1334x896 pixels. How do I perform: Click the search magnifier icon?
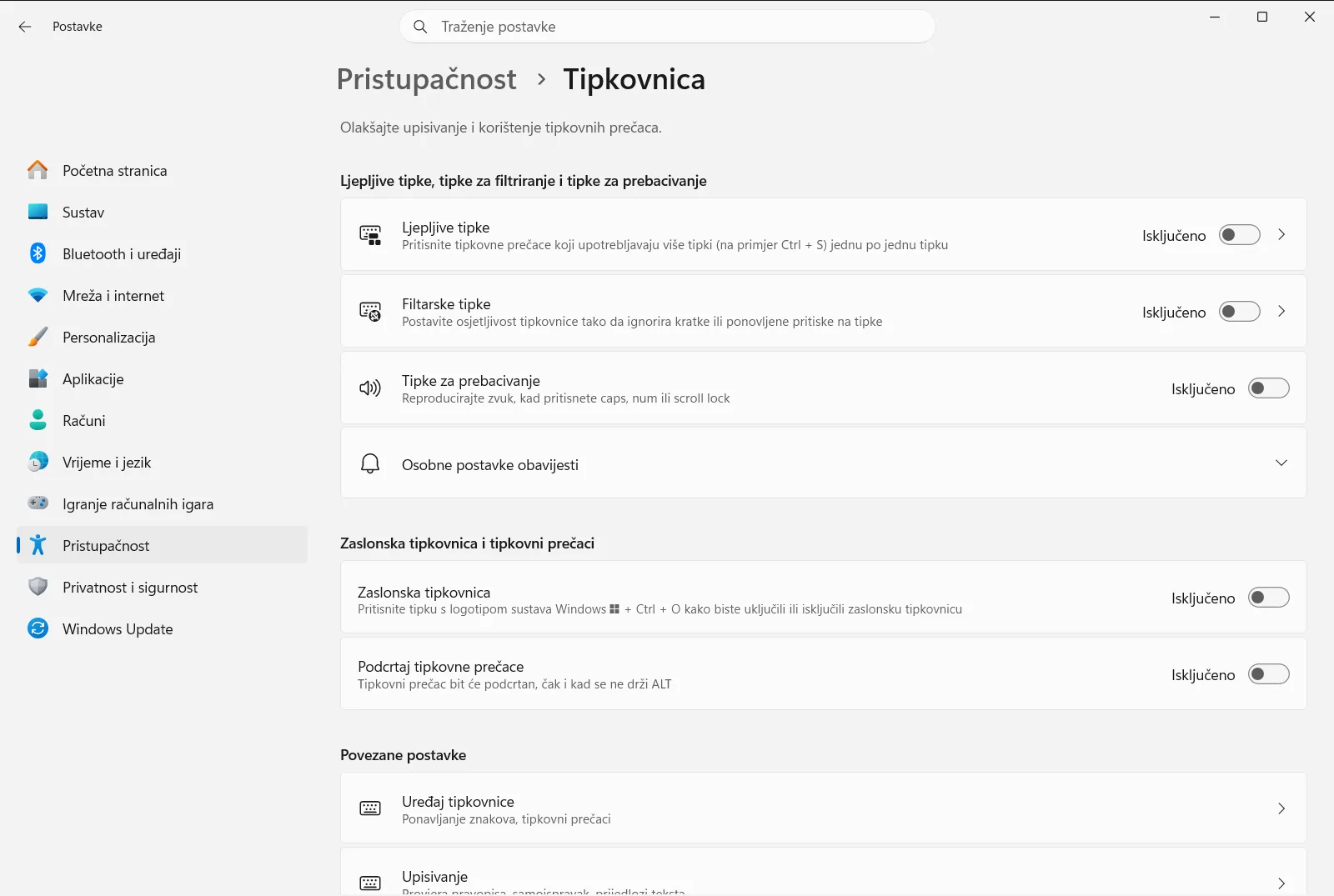coord(421,27)
